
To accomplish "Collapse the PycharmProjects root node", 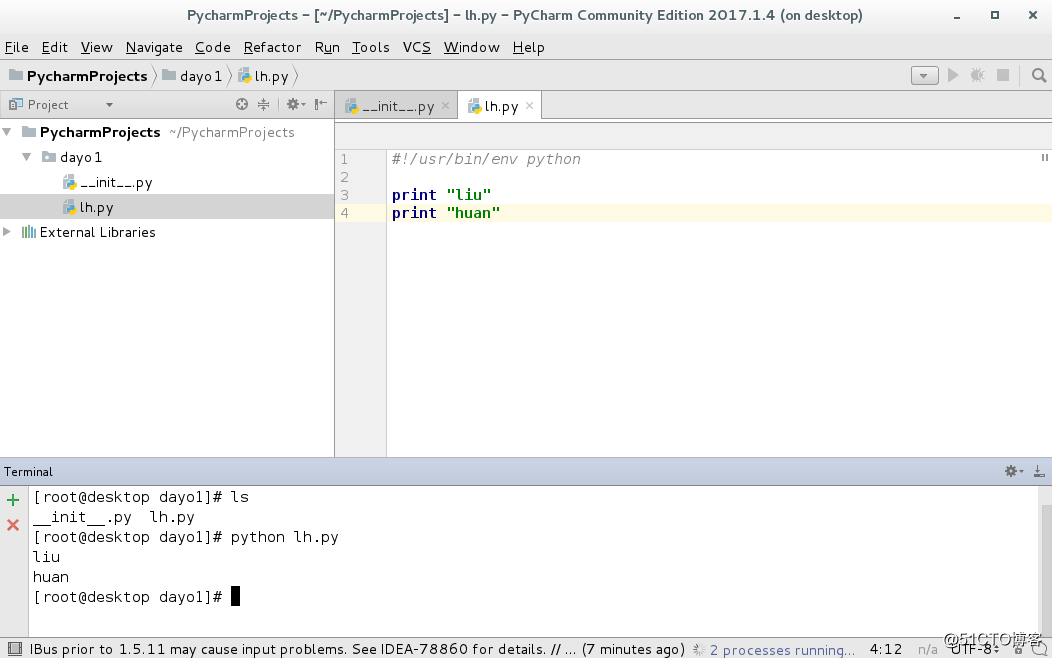I will (7, 132).
